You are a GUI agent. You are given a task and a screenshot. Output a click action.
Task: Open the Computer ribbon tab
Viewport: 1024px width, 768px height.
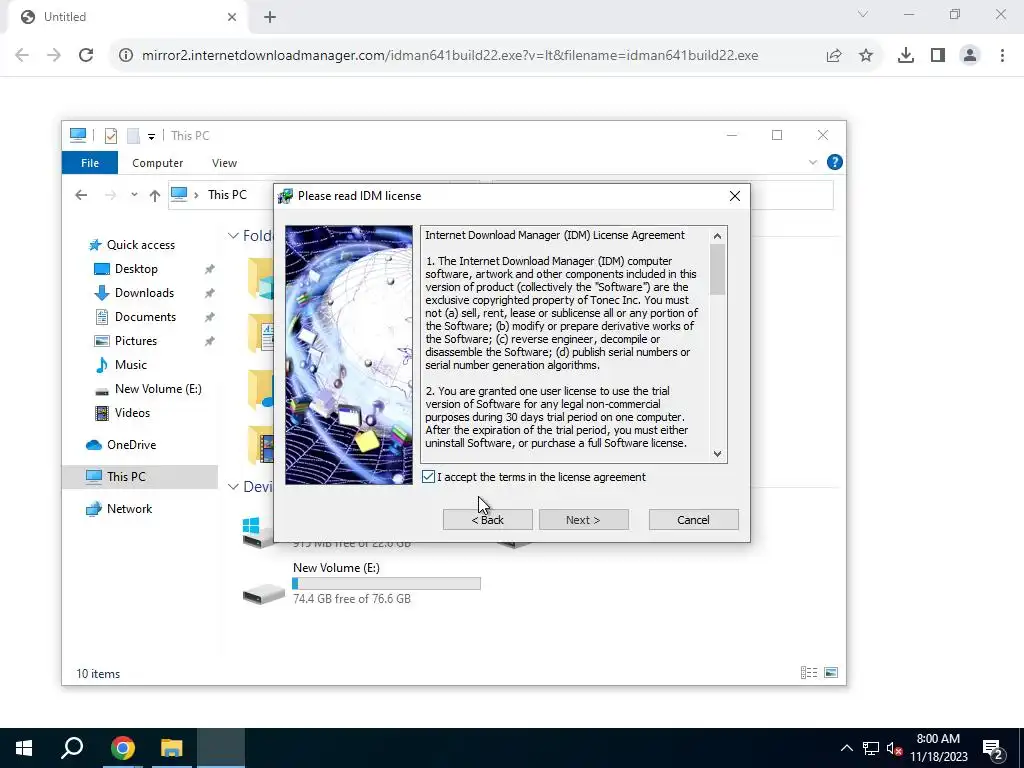(x=157, y=163)
